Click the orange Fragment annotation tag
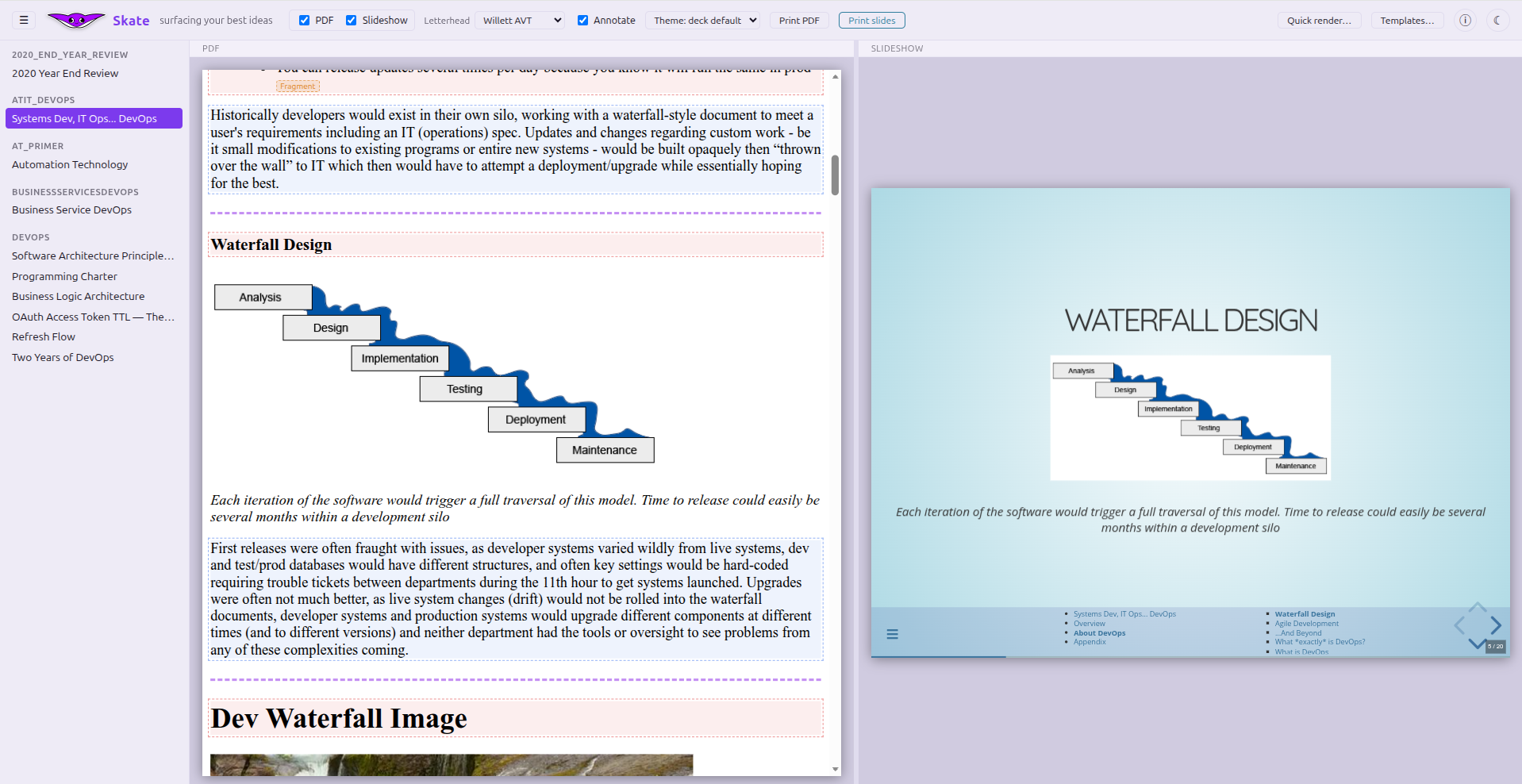Image resolution: width=1522 pixels, height=784 pixels. click(x=298, y=86)
